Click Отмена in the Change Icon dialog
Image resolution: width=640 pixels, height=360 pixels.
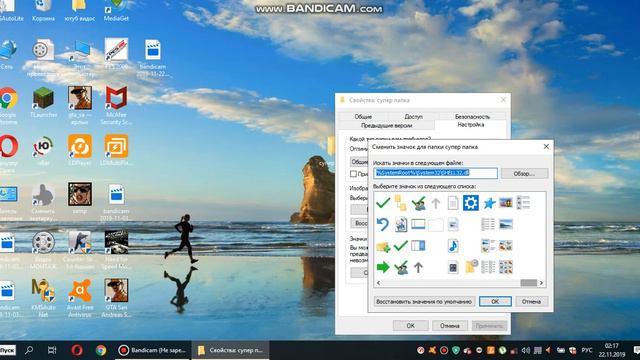(x=531, y=302)
